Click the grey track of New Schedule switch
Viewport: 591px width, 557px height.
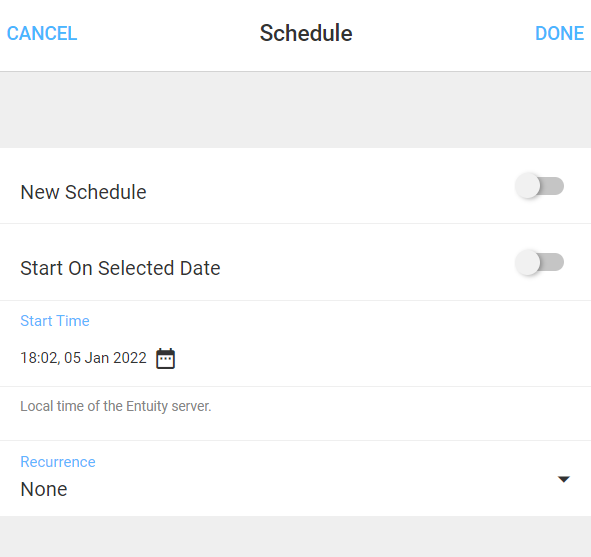(553, 186)
